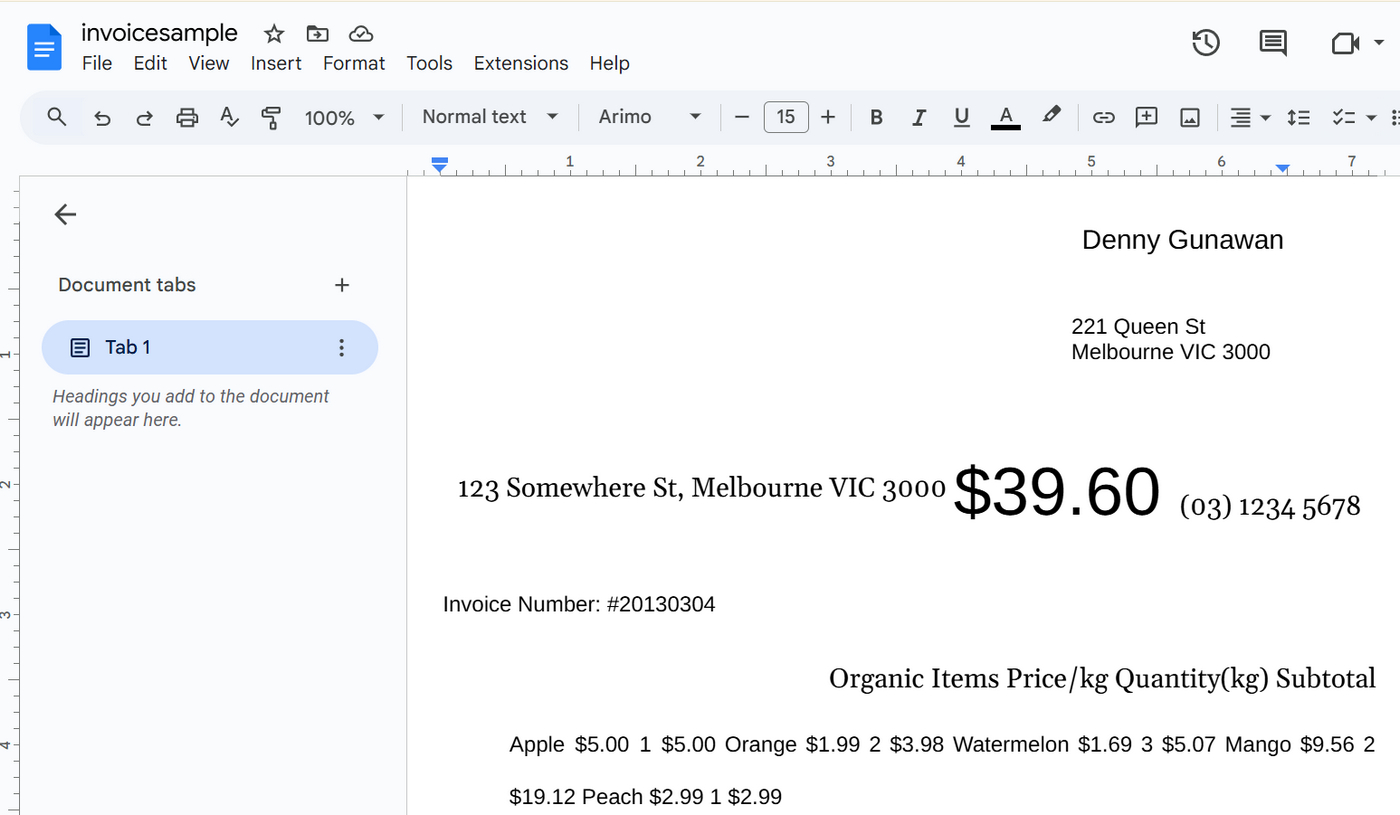Viewport: 1400px width, 815px height.
Task: Open the zoom level dropdown at 100%
Action: [344, 117]
